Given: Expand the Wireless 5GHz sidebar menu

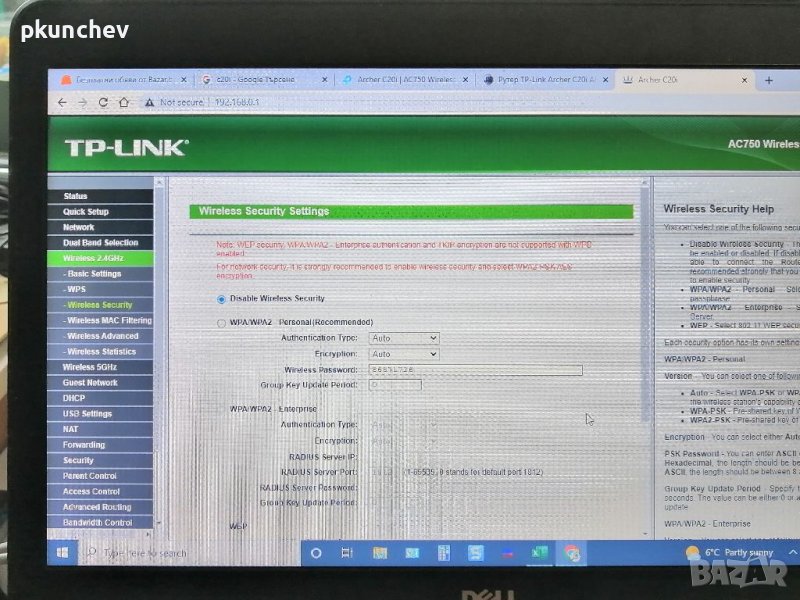Looking at the screenshot, I should click(x=90, y=367).
